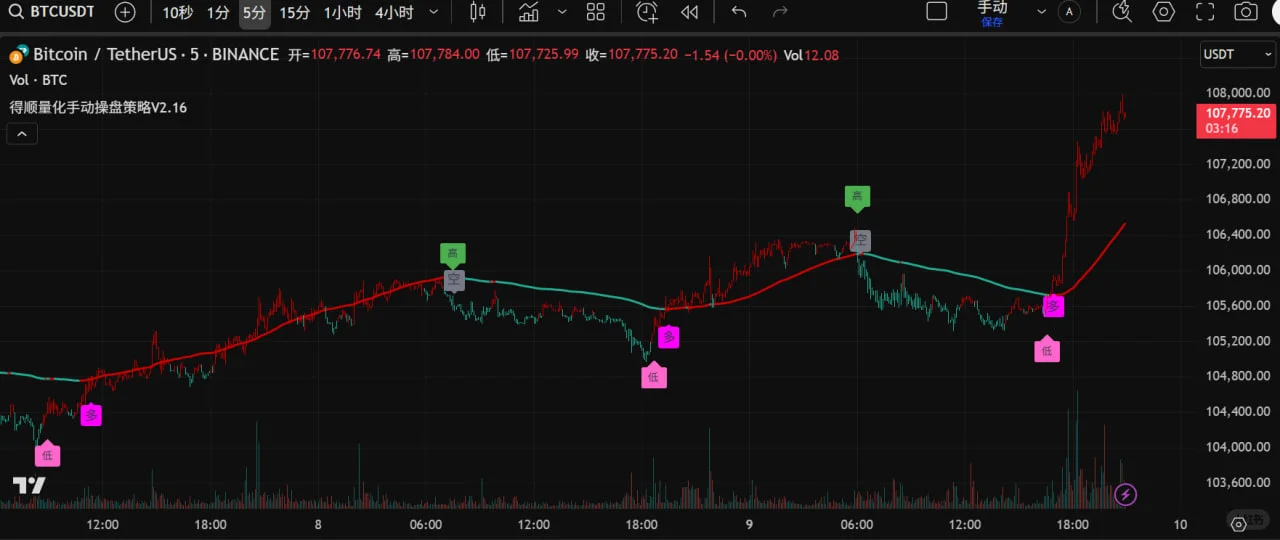Enter fullscreen mode
Image resolution: width=1280 pixels, height=540 pixels.
[1205, 12]
